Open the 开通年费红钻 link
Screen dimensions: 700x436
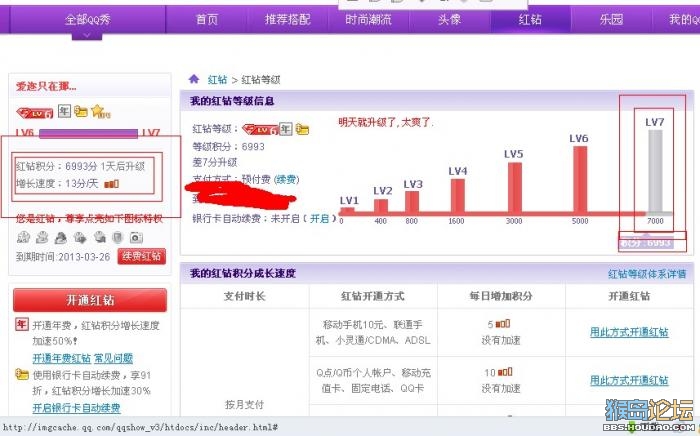click(x=62, y=358)
